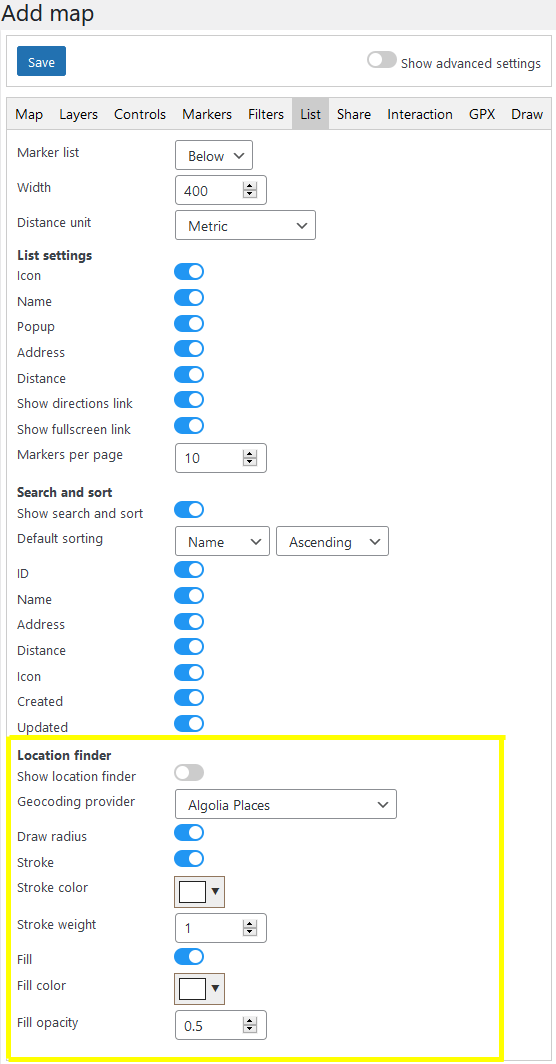
Task: Switch to the Markers tab
Action: 207,114
